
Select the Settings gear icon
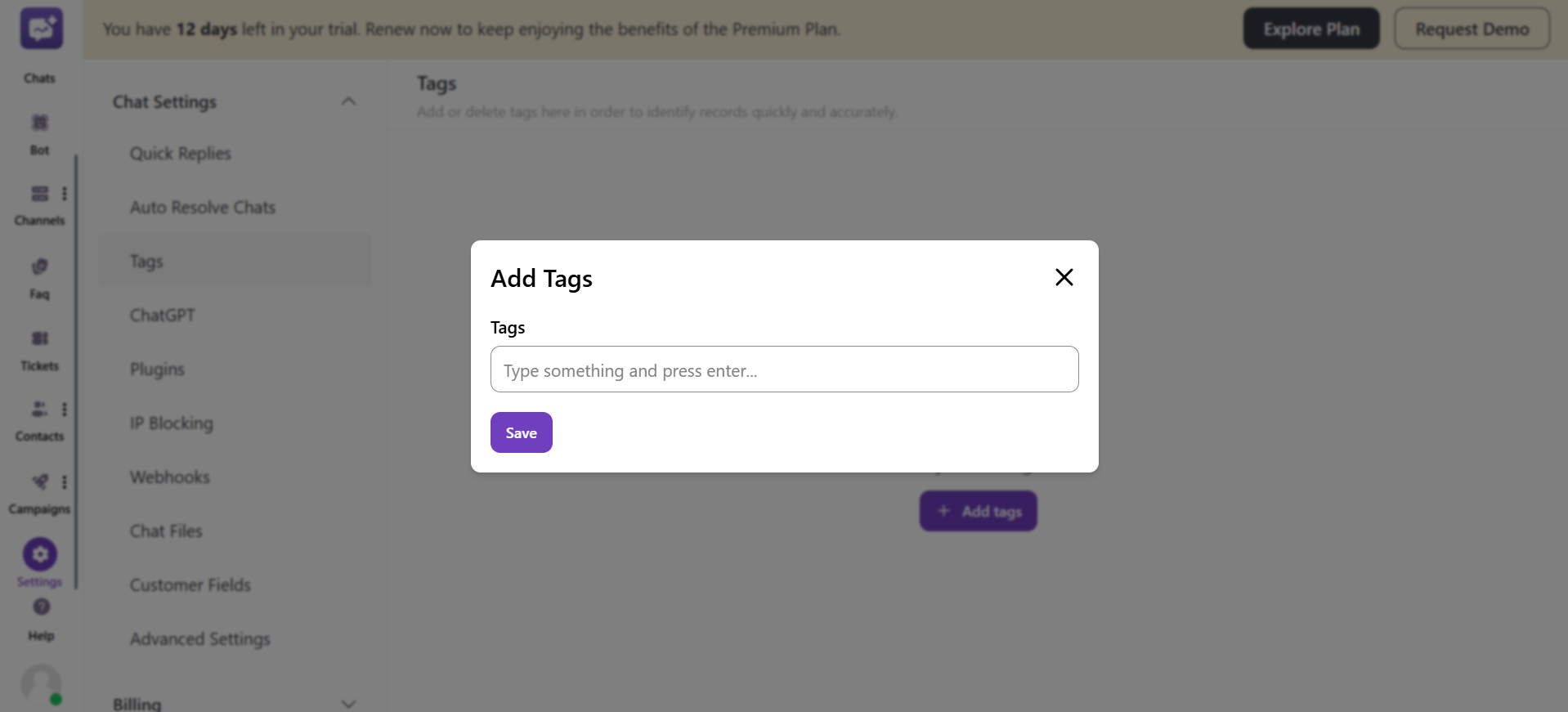(39, 553)
